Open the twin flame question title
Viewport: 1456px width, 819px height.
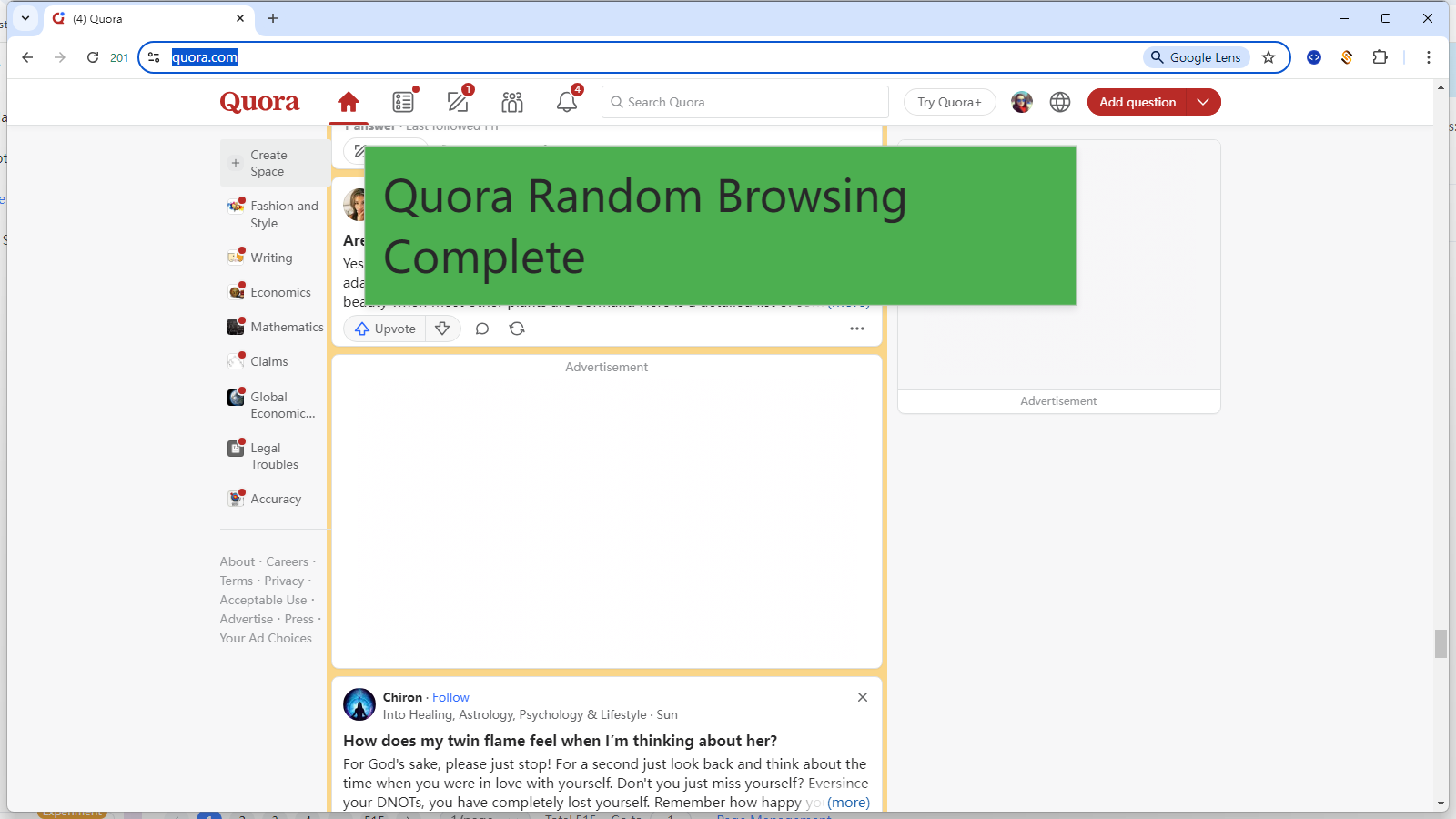pos(560,741)
